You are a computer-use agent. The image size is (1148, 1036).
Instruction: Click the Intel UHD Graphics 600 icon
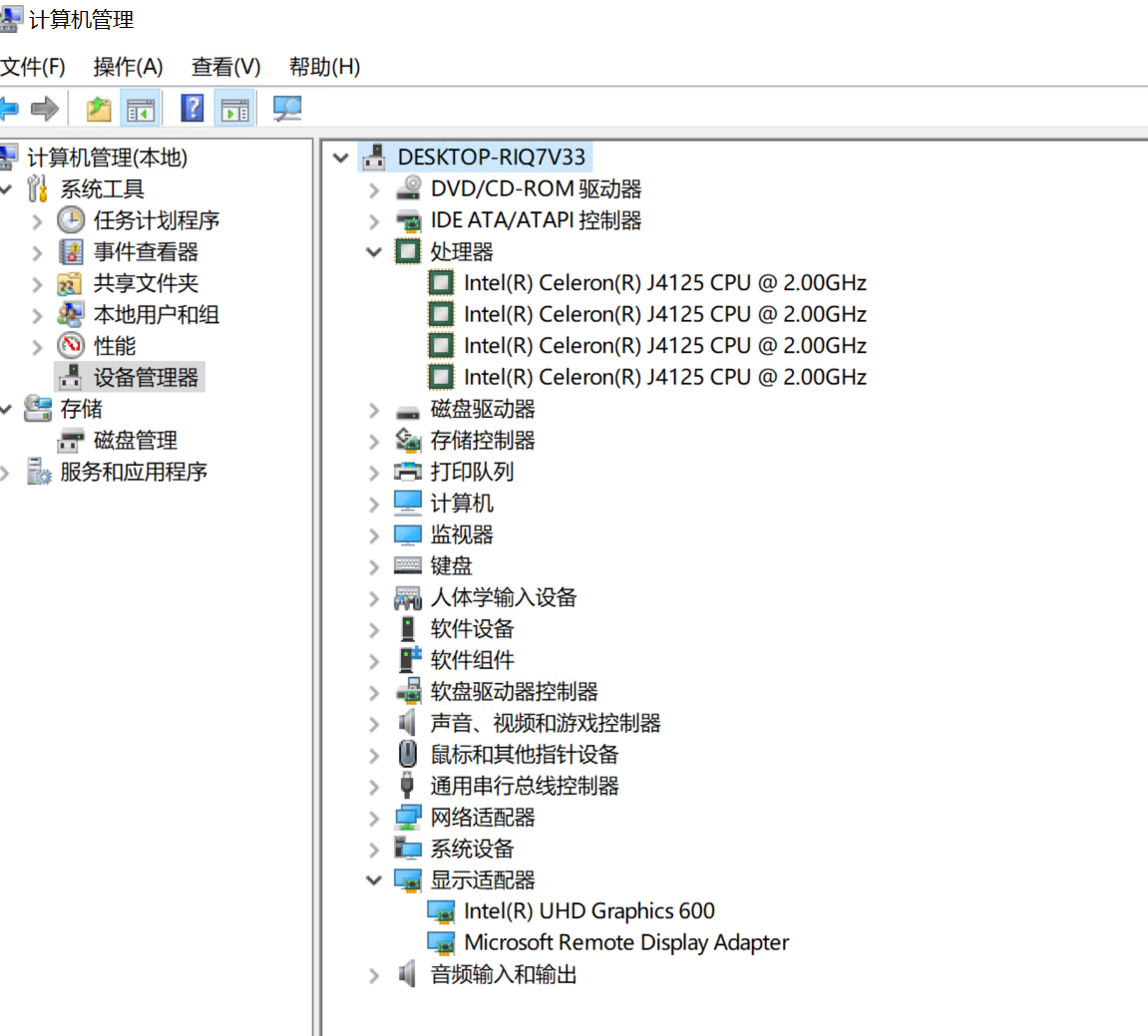click(441, 910)
